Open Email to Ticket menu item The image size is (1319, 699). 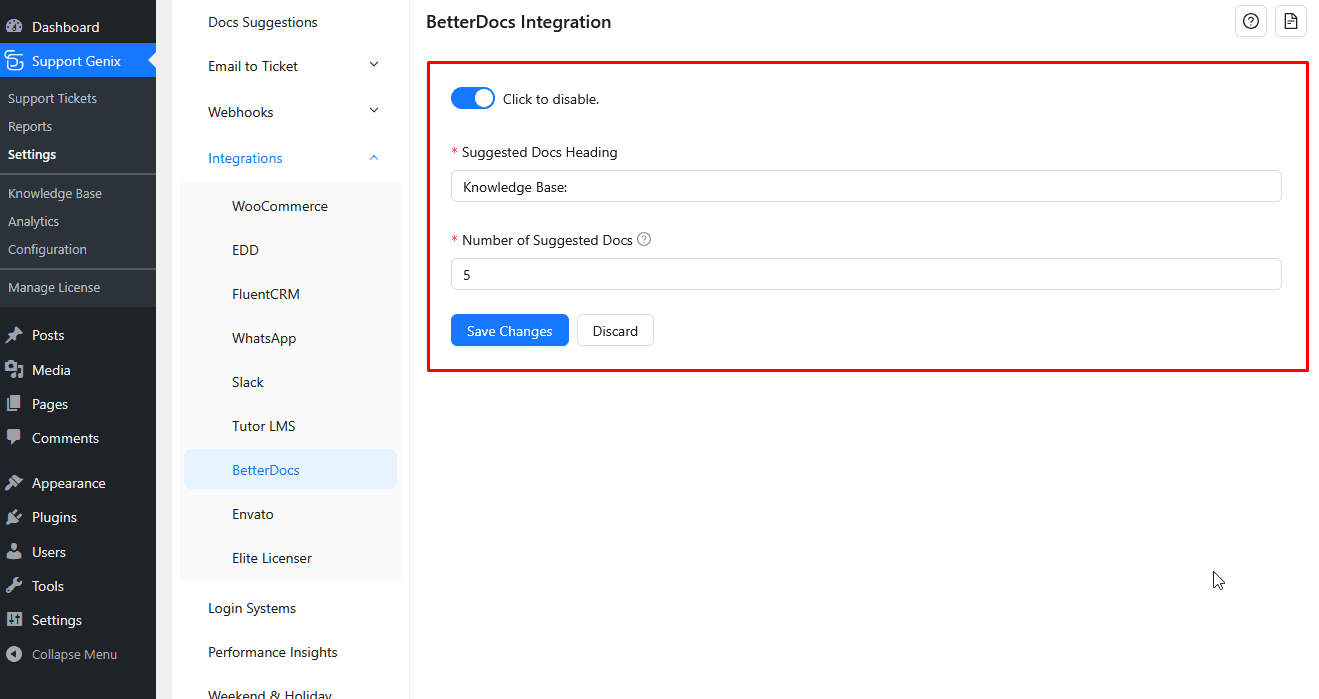tap(253, 66)
